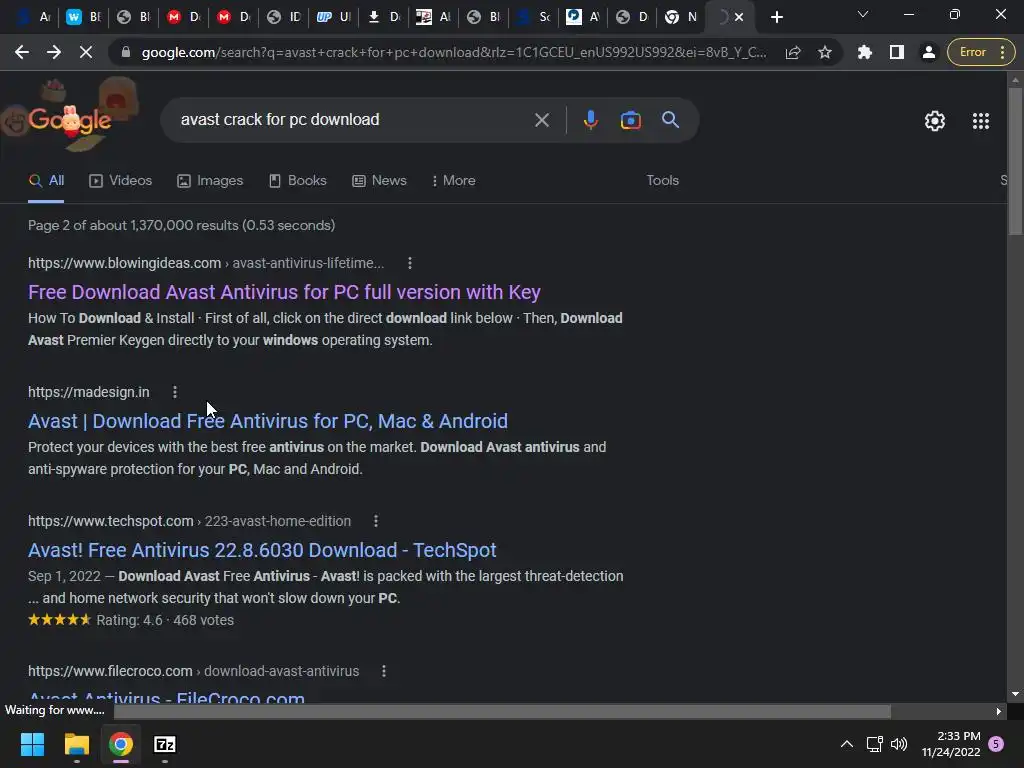The image size is (1024, 768).
Task: Open File Explorer from the taskbar
Action: 76,744
